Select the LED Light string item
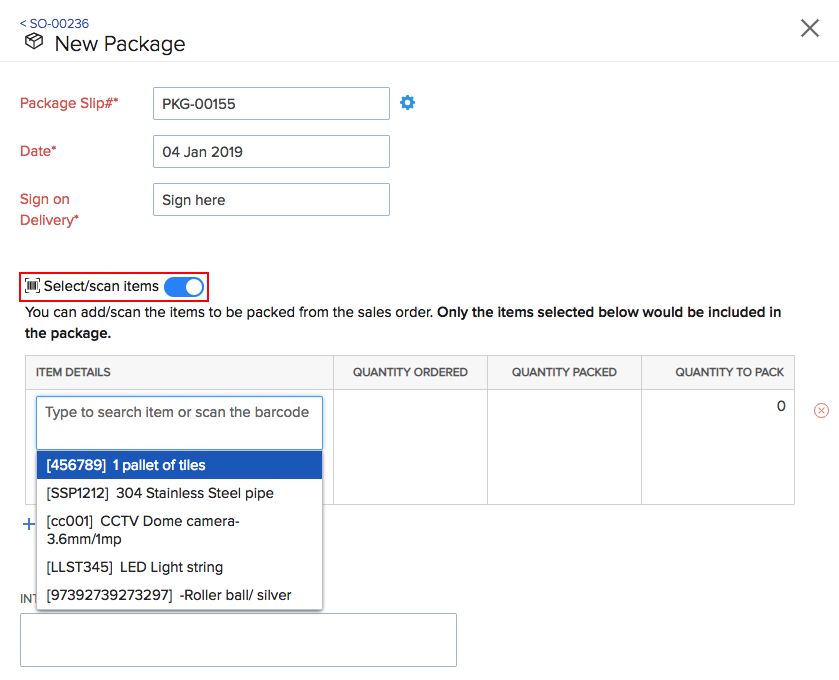The height and width of the screenshot is (680, 839). pos(179,567)
